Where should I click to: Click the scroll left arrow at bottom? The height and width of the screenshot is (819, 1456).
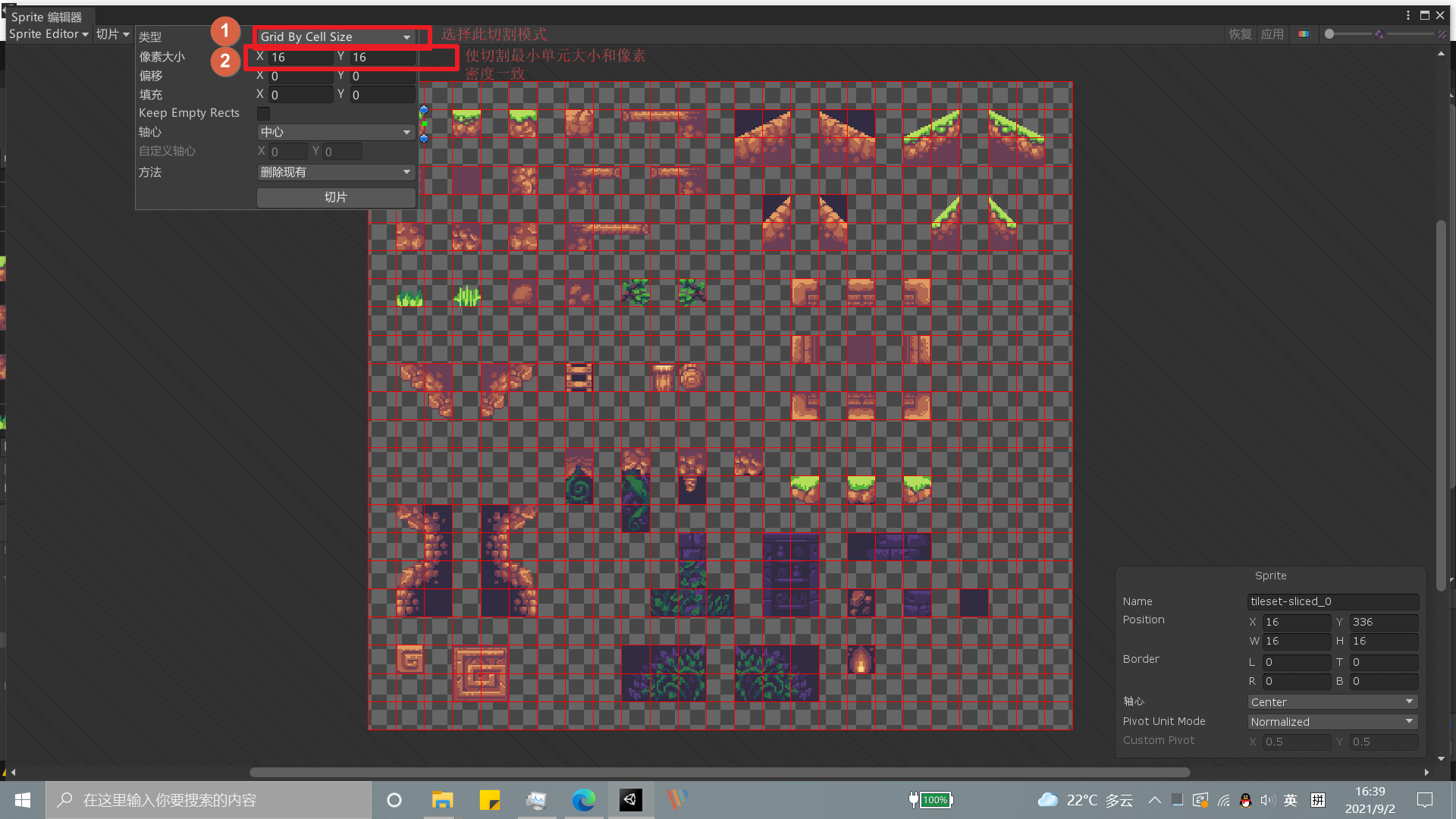pos(13,772)
